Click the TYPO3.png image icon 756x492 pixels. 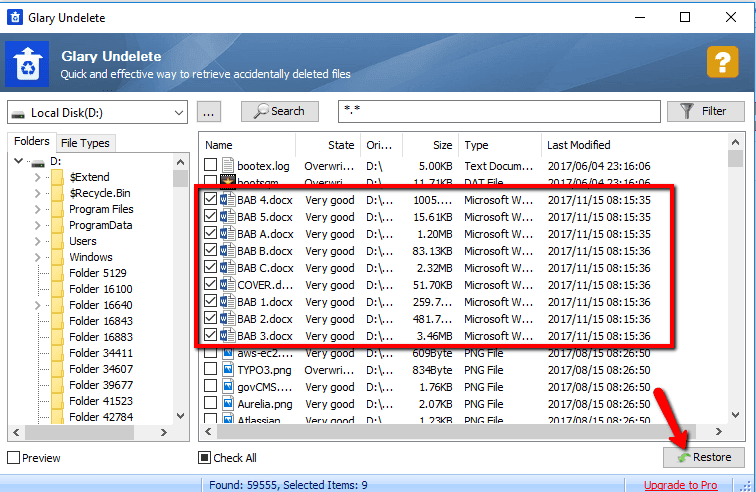click(228, 370)
